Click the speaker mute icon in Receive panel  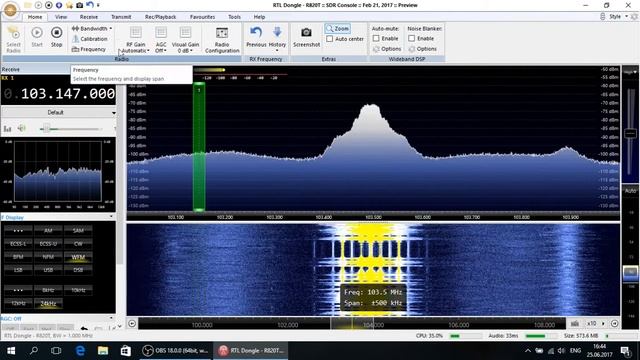[22, 129]
